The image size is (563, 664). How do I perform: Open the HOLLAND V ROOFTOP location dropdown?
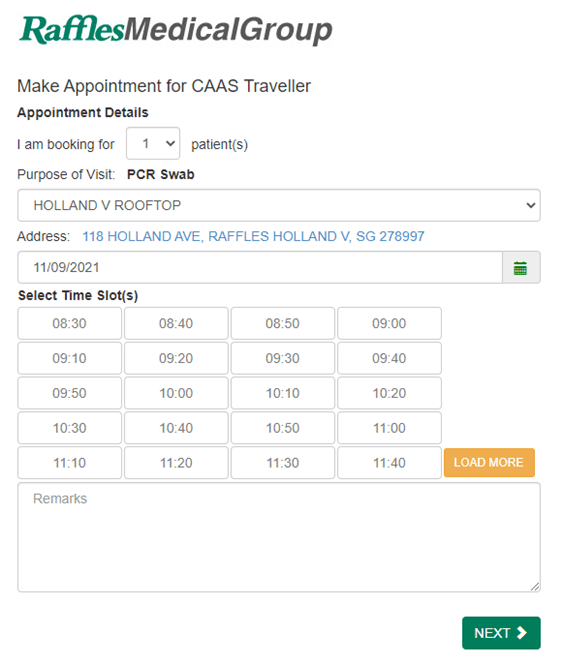click(x=279, y=205)
